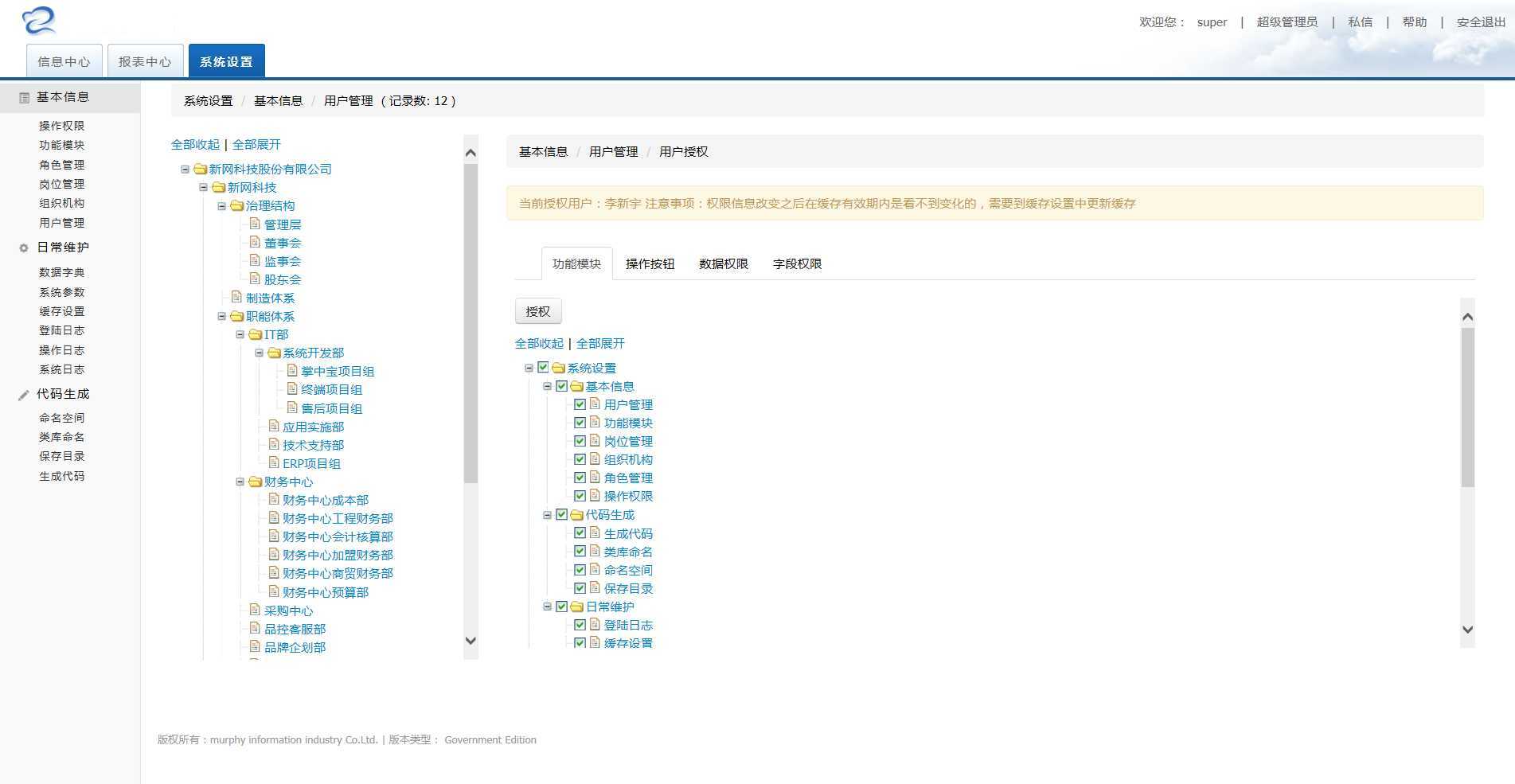Click the 采购中心 document icon
The height and width of the screenshot is (784, 1515).
(256, 610)
